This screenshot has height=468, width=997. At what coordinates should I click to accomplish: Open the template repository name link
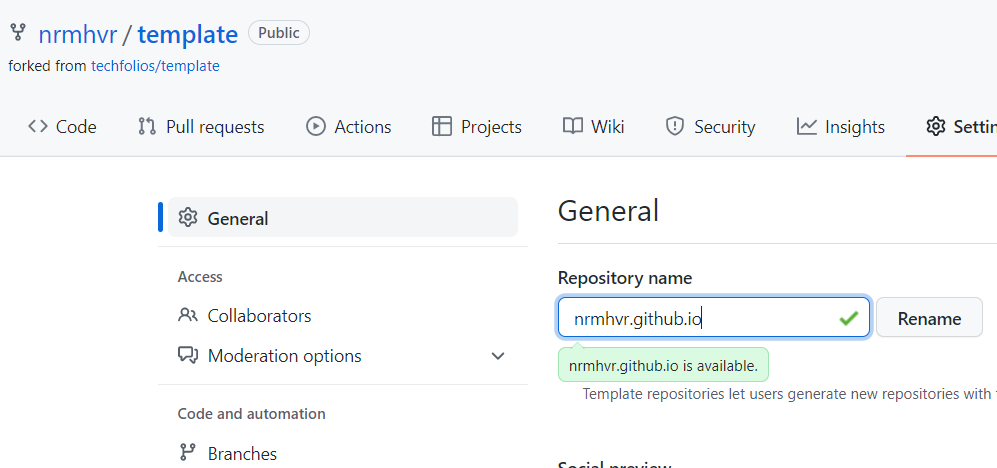(188, 34)
